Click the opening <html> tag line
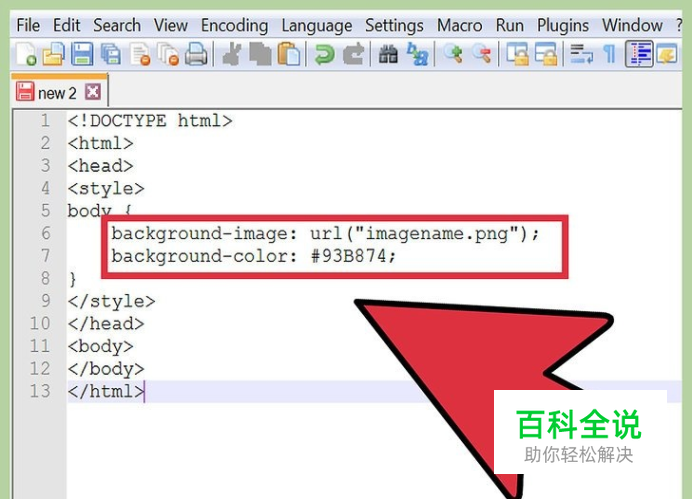The height and width of the screenshot is (499, 692). [101, 143]
